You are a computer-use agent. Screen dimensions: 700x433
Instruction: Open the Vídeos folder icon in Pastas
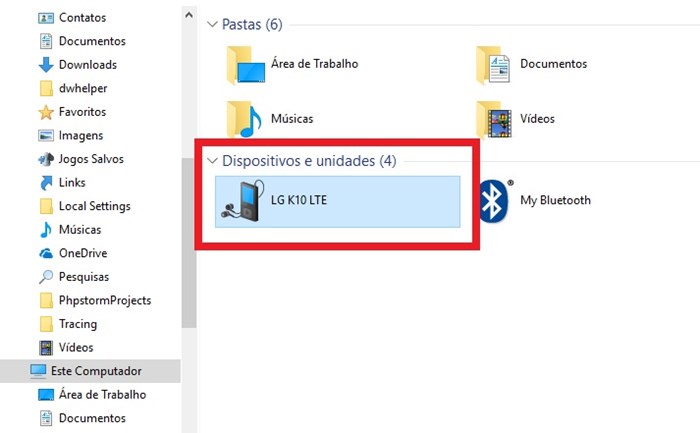pyautogui.click(x=494, y=118)
